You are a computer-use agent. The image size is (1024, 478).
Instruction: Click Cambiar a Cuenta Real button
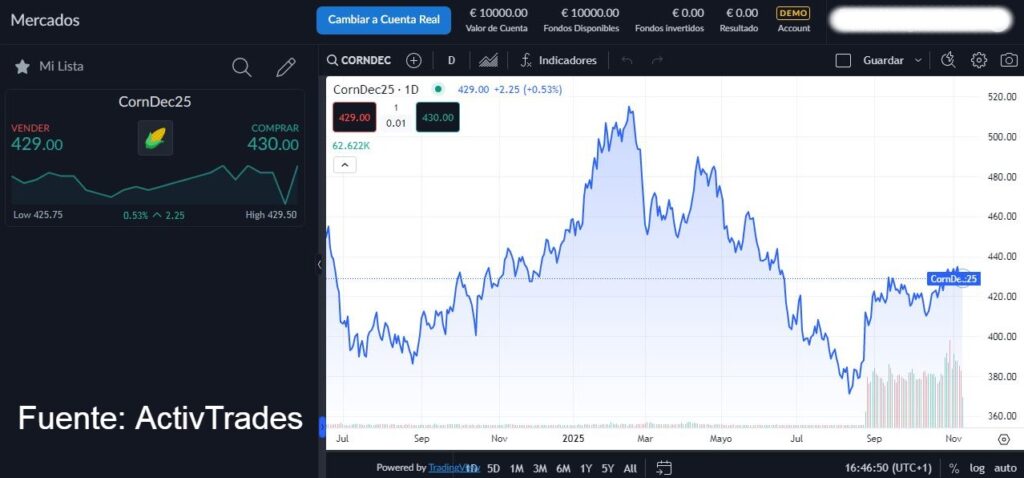384,20
